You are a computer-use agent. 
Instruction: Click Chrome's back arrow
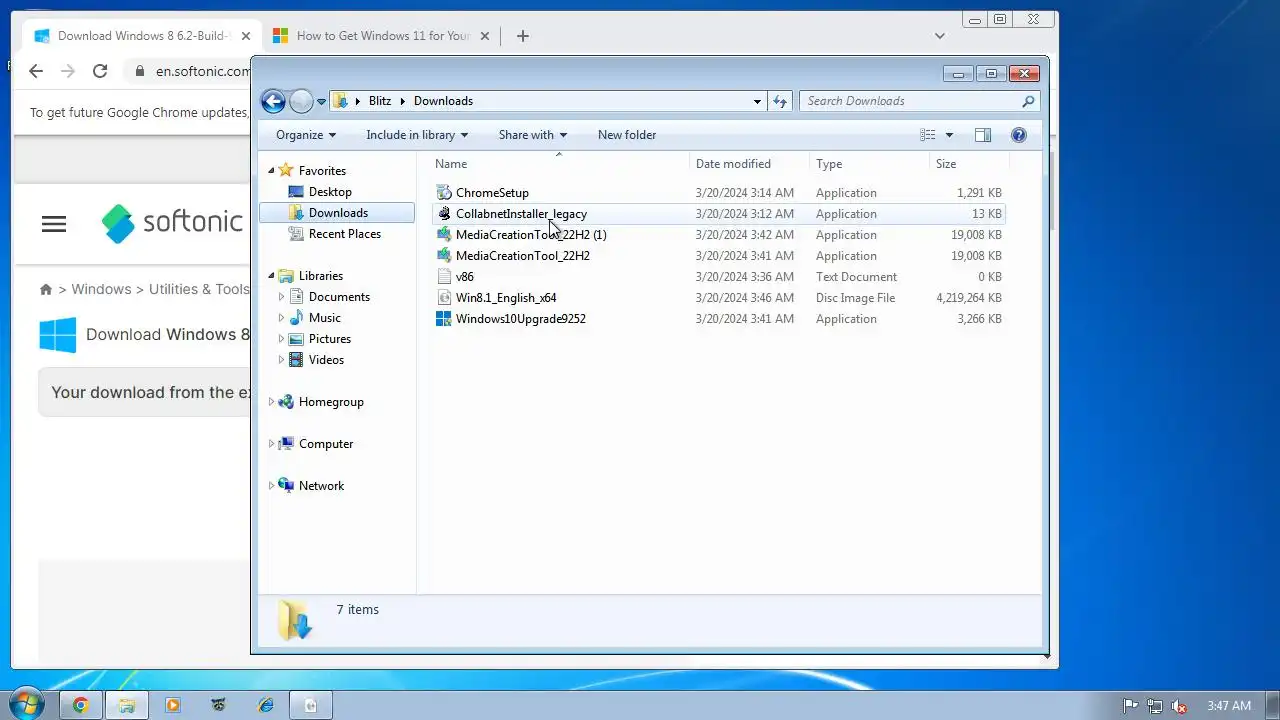(36, 71)
